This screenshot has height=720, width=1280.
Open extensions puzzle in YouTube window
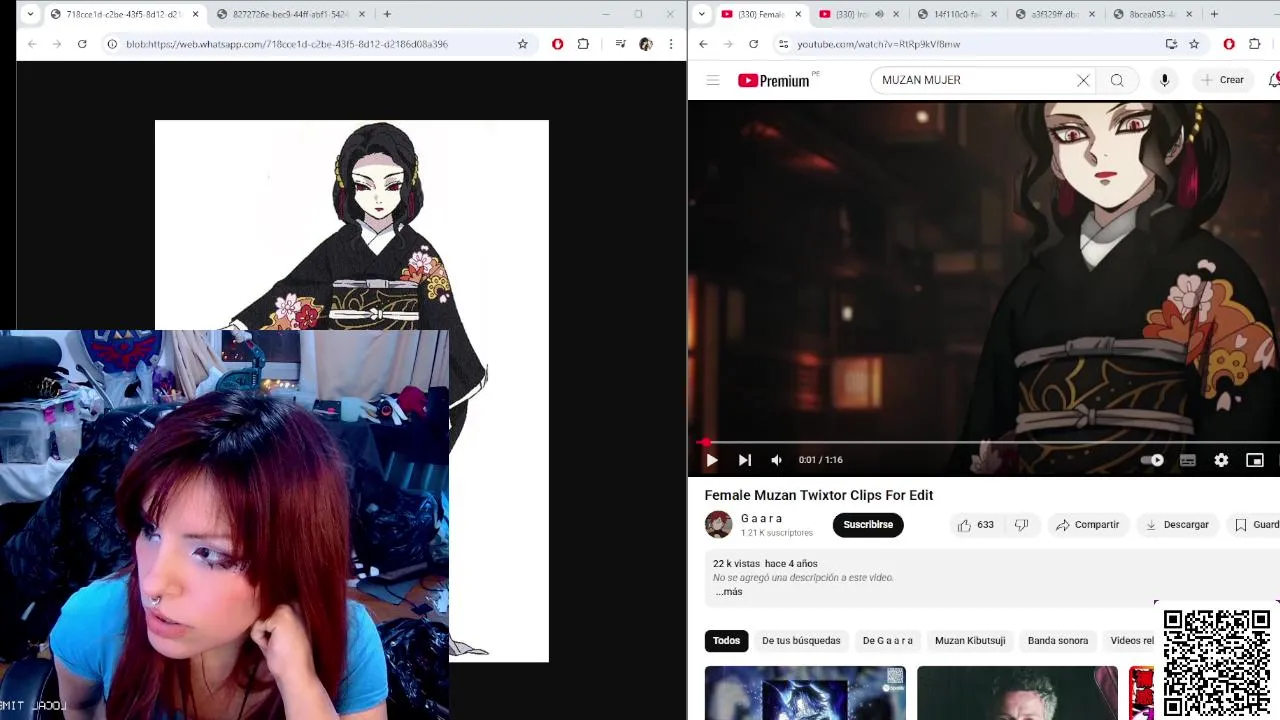click(1255, 44)
